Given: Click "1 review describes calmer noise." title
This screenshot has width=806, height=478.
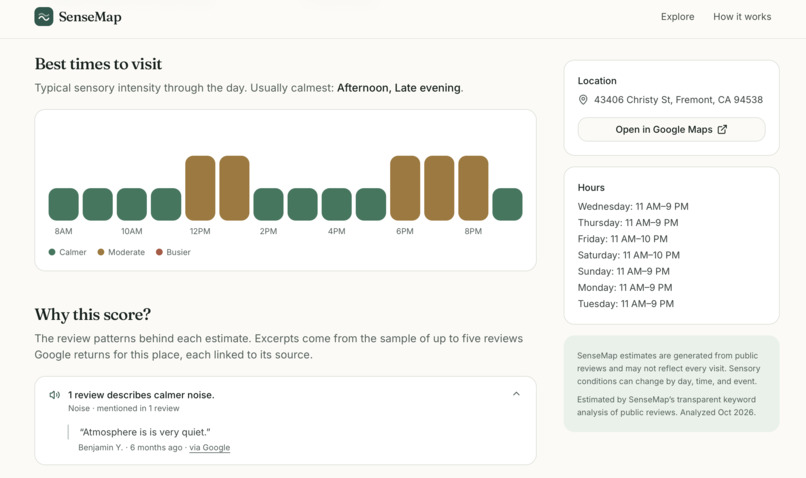Looking at the screenshot, I should pos(141,395).
